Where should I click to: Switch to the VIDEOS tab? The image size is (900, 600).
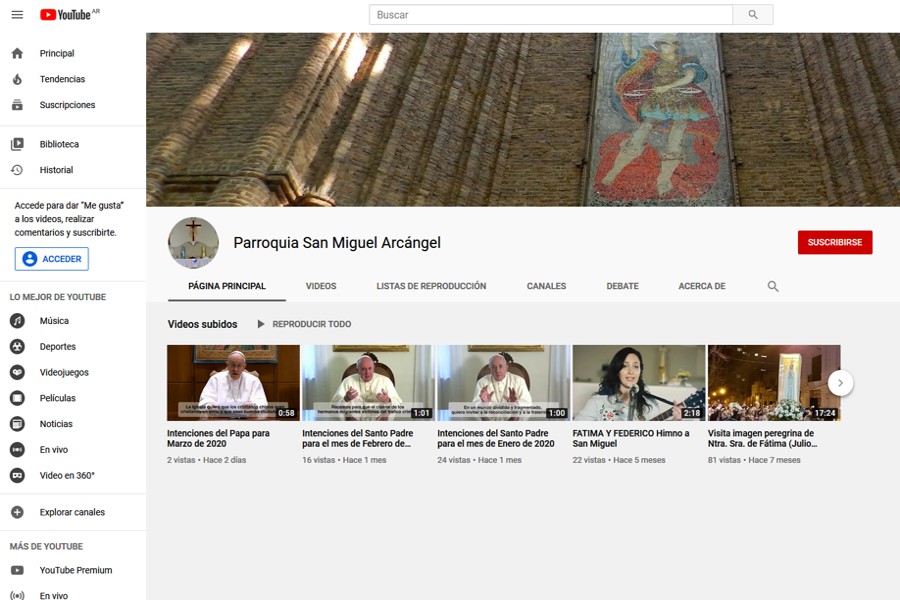tap(321, 286)
